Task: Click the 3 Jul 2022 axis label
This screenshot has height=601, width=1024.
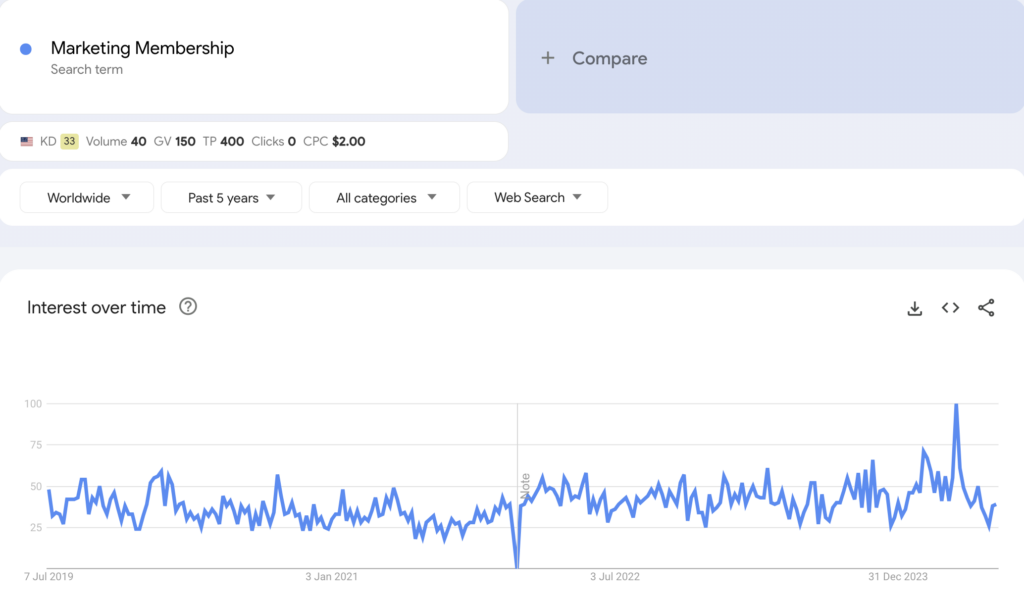Action: [615, 576]
